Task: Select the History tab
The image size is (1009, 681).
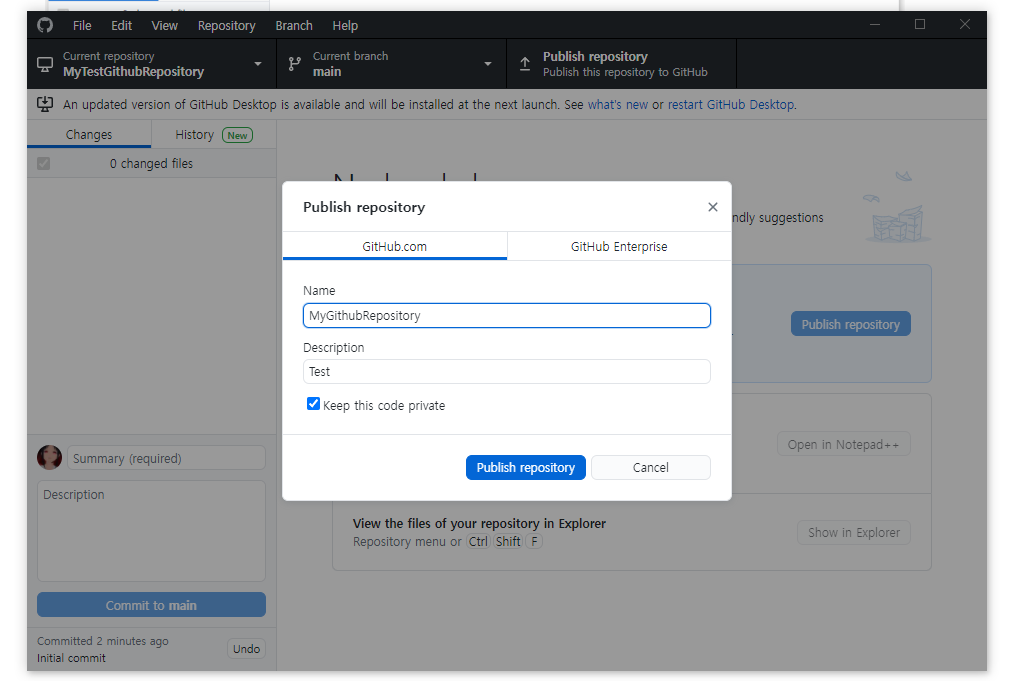Action: 214,135
